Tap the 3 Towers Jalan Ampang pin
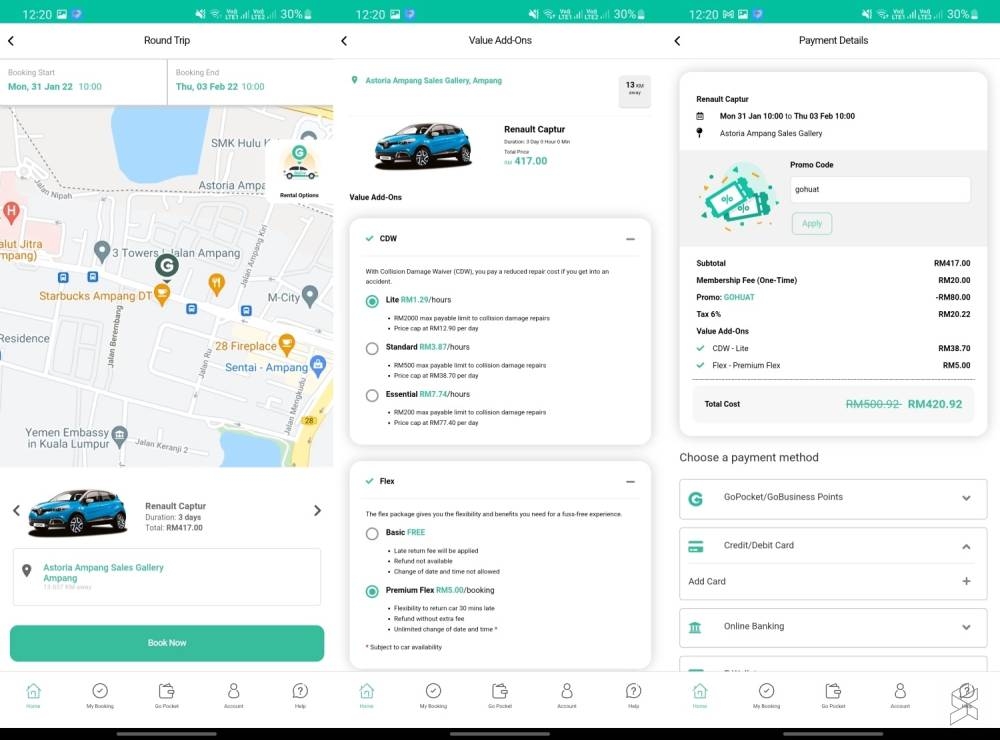 (x=101, y=251)
